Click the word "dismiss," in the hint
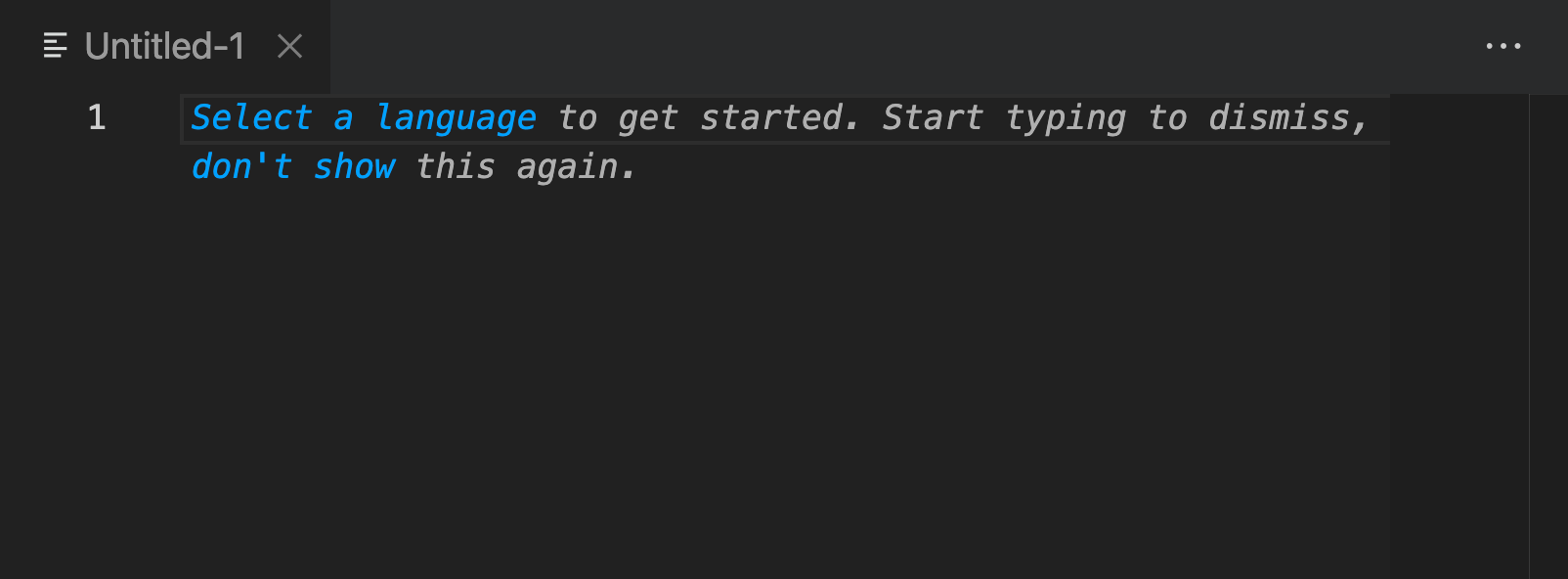This screenshot has width=1568, height=579. tap(1287, 118)
